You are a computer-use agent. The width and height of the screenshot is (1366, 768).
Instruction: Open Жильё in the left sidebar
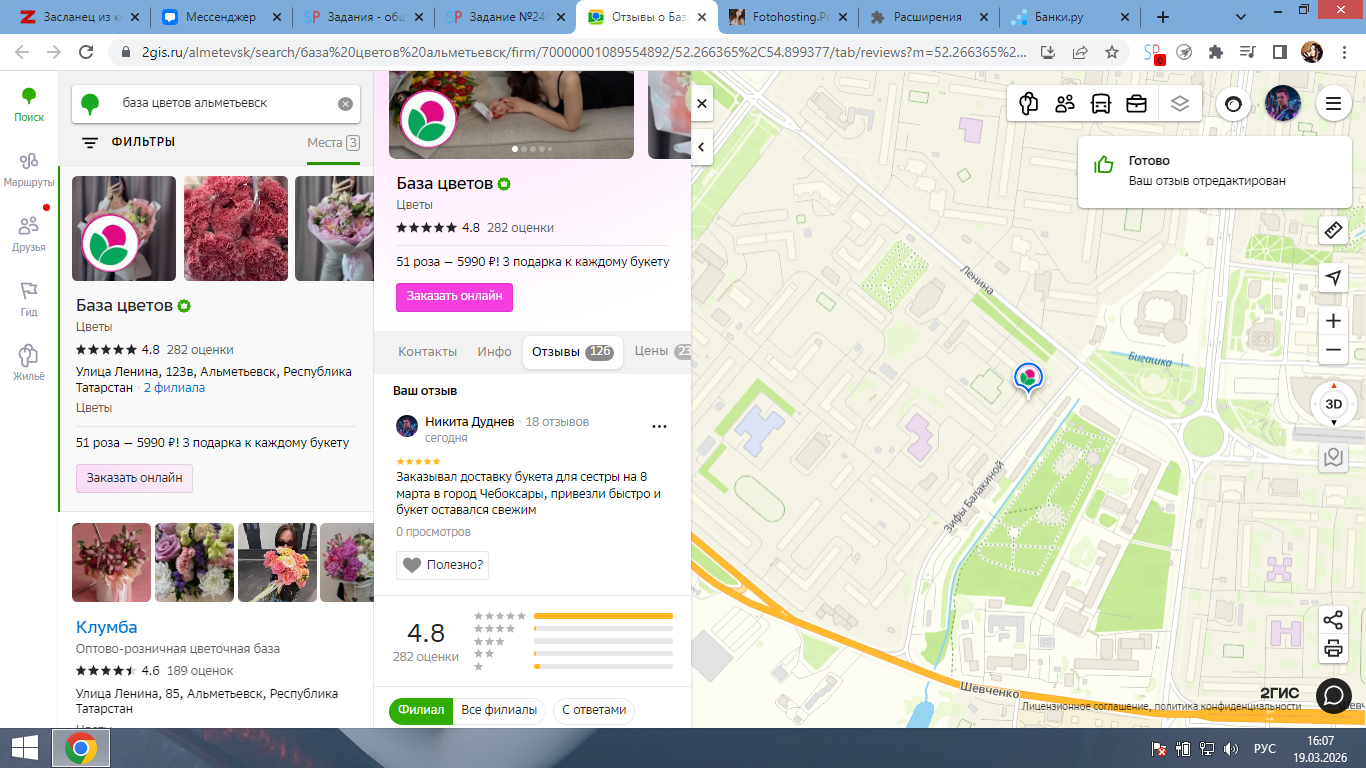pos(29,364)
